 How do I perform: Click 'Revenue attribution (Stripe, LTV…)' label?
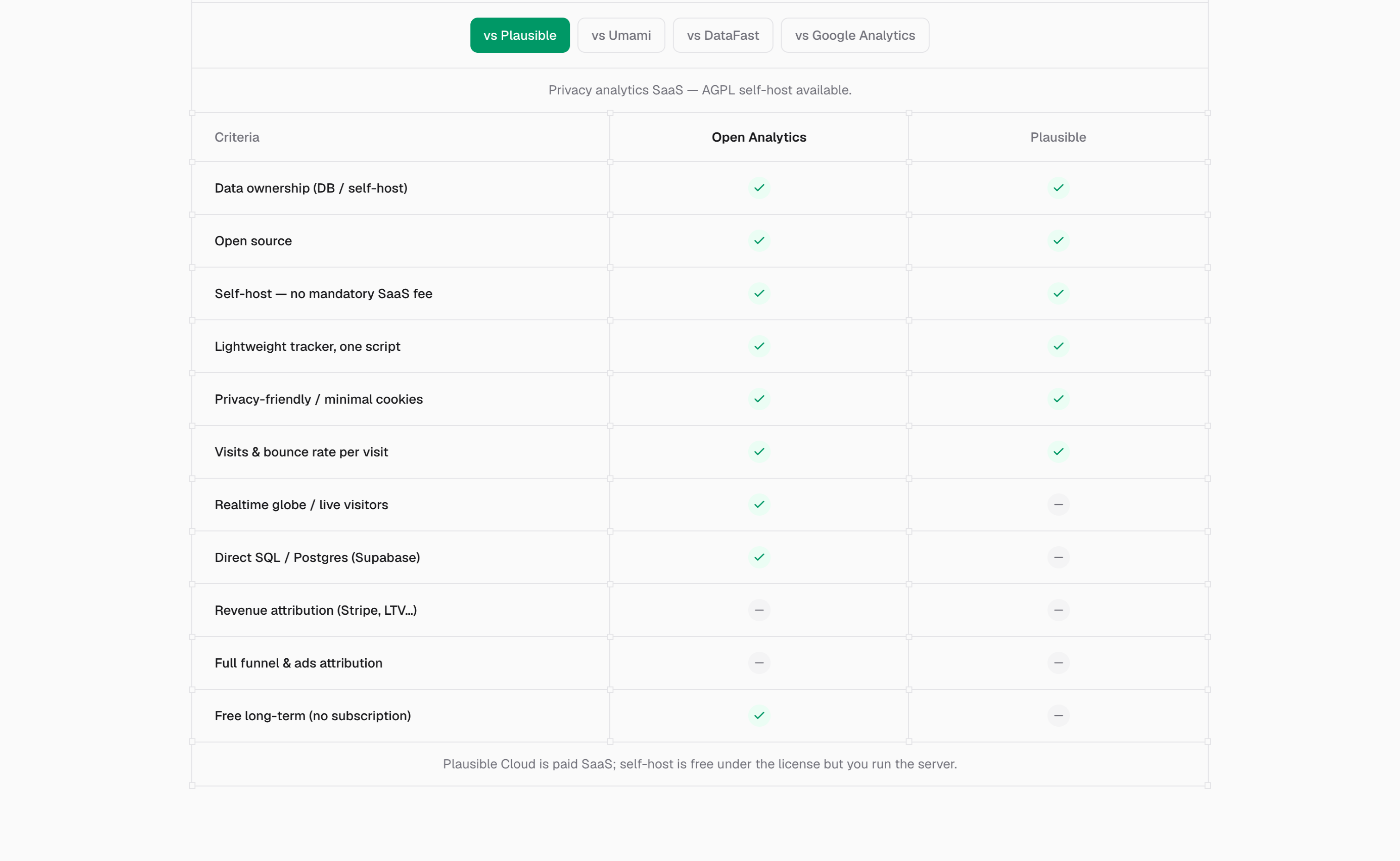[315, 611]
